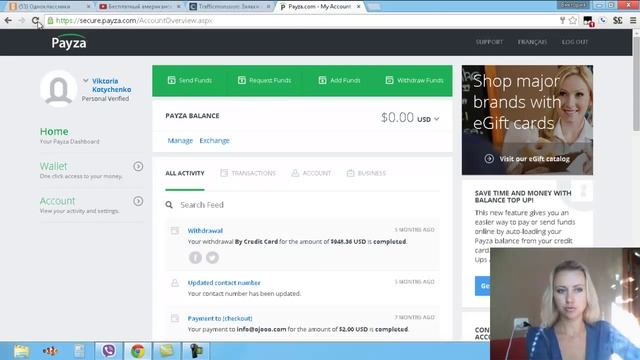
Task: Click the search magnifier icon
Action: [169, 204]
